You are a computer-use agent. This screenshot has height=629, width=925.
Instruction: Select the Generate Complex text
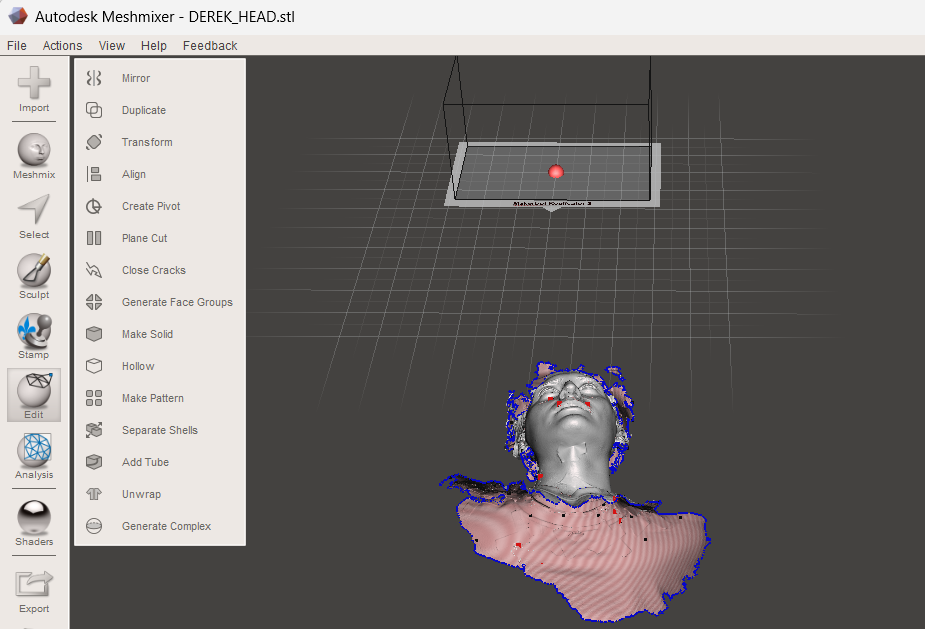click(x=166, y=526)
